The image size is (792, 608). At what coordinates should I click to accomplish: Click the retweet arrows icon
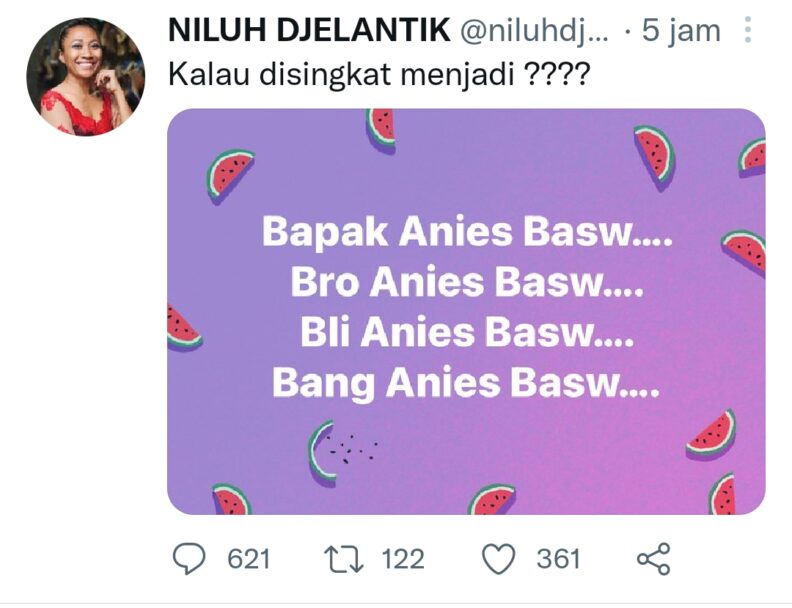point(343,559)
